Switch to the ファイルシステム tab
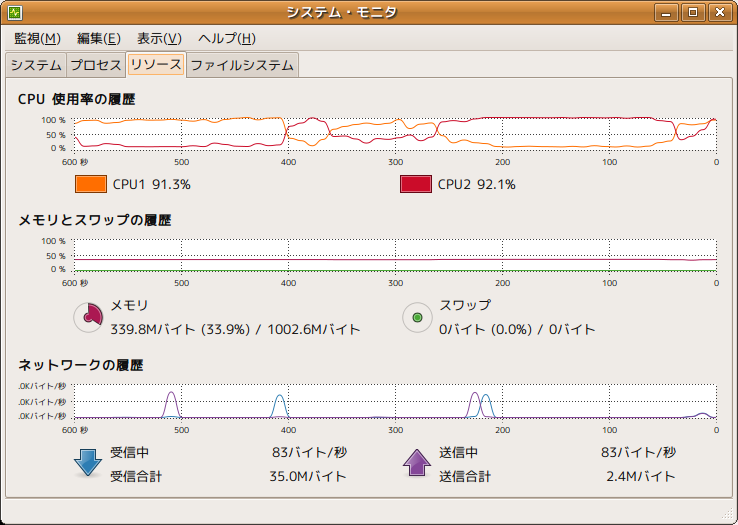This screenshot has height=525, width=738. tap(242, 66)
